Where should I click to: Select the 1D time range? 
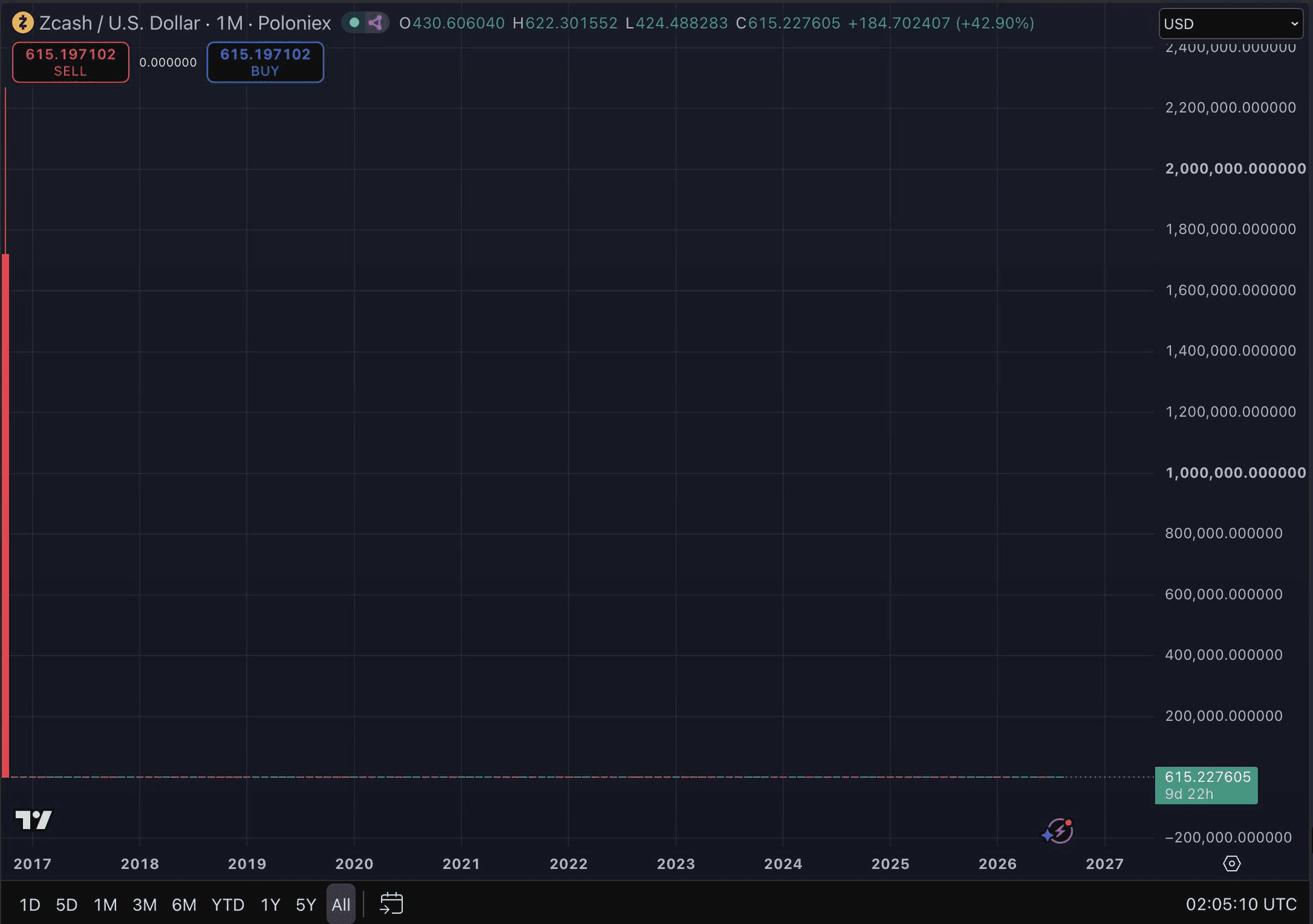(x=30, y=905)
